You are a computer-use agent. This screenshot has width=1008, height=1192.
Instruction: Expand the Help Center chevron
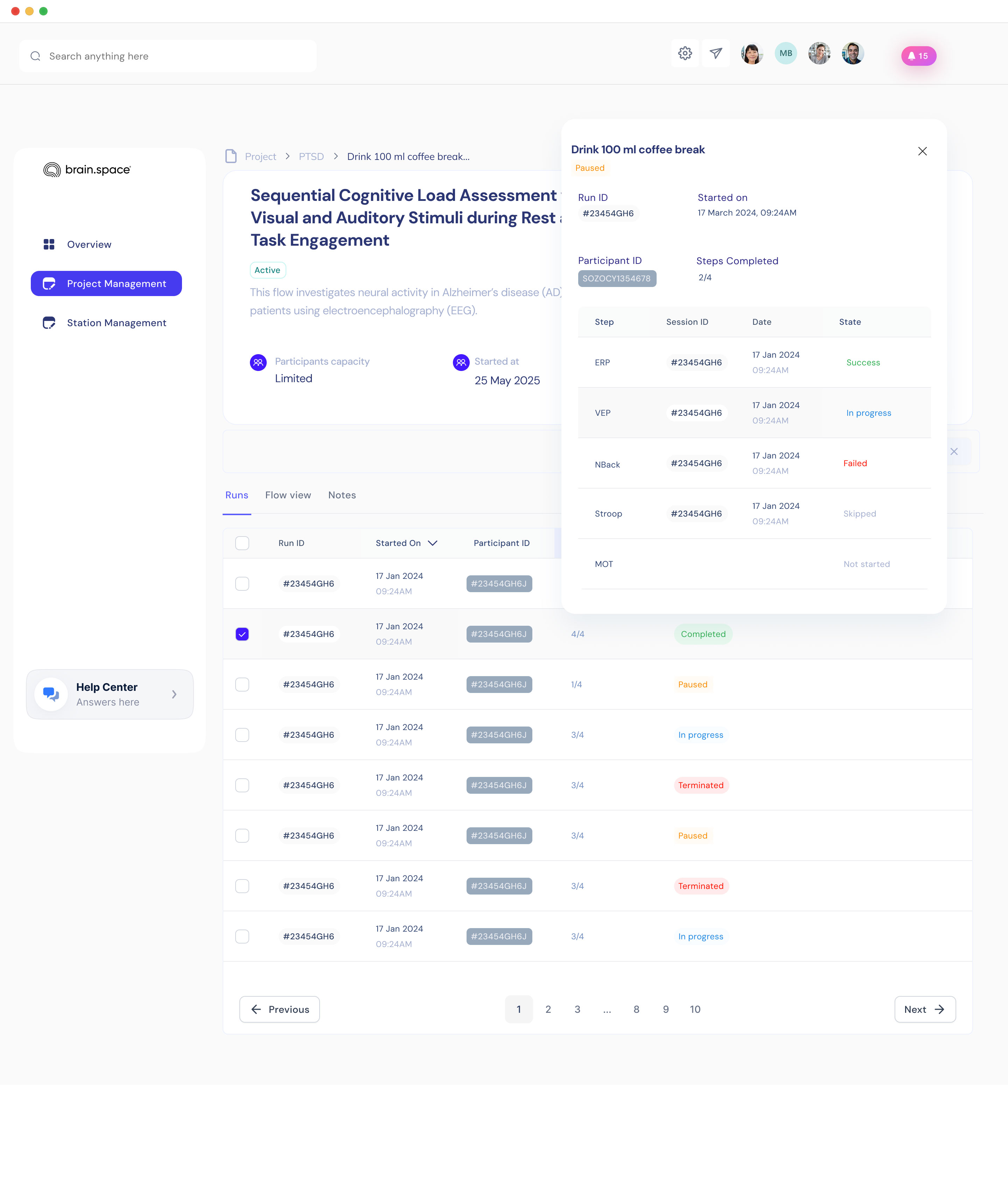[174, 694]
